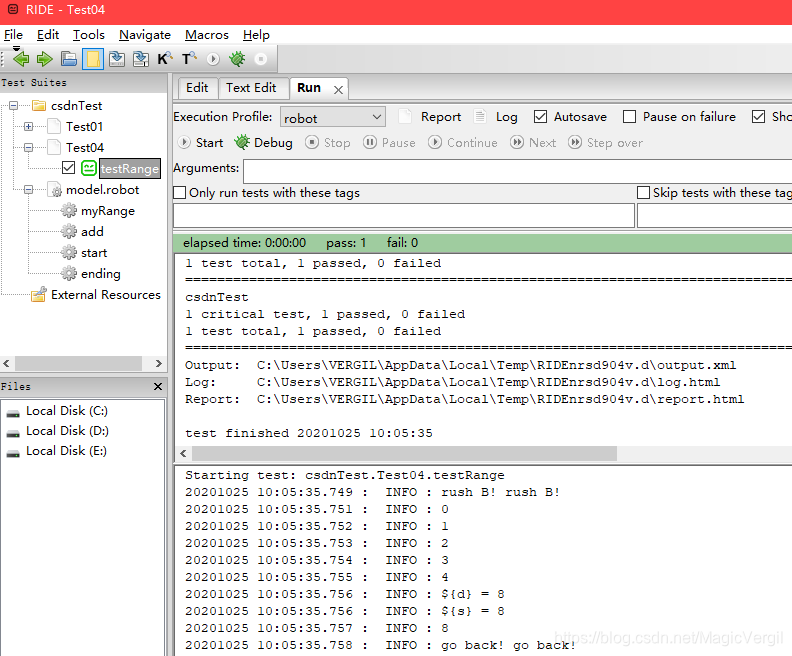Click the green Go Forward arrow
The width and height of the screenshot is (792, 656).
pyautogui.click(x=44, y=59)
